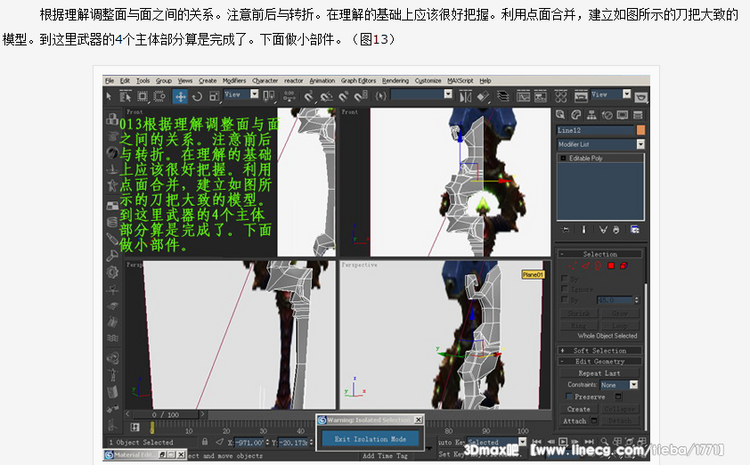Toggle the Window/Crossing selection icon

coord(159,97)
